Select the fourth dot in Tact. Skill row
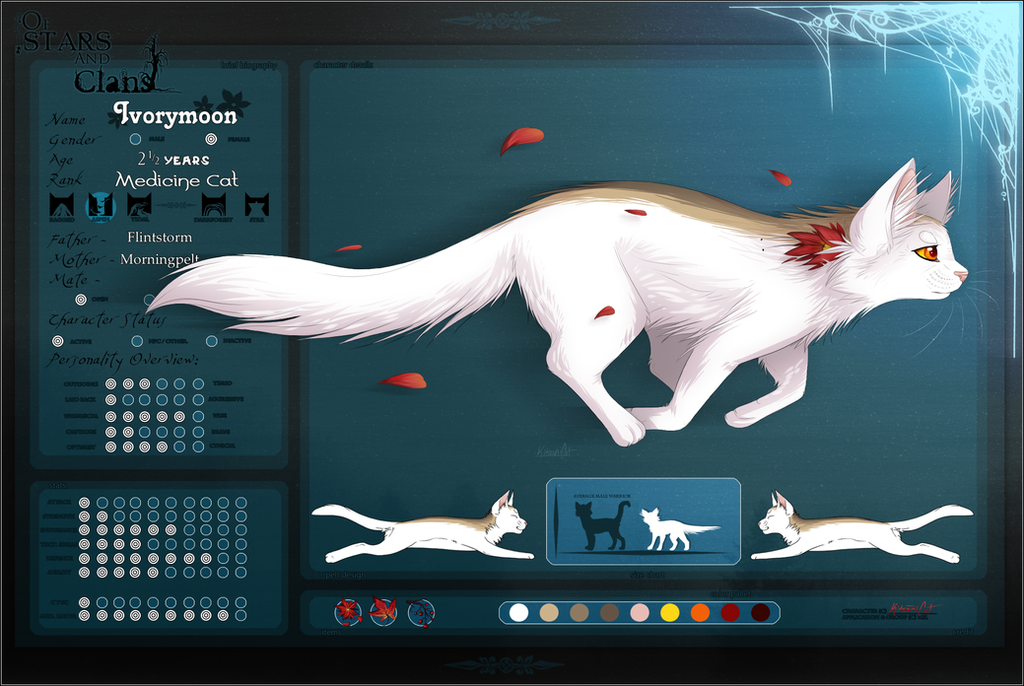Viewport: 1024px width, 686px height. 136,544
